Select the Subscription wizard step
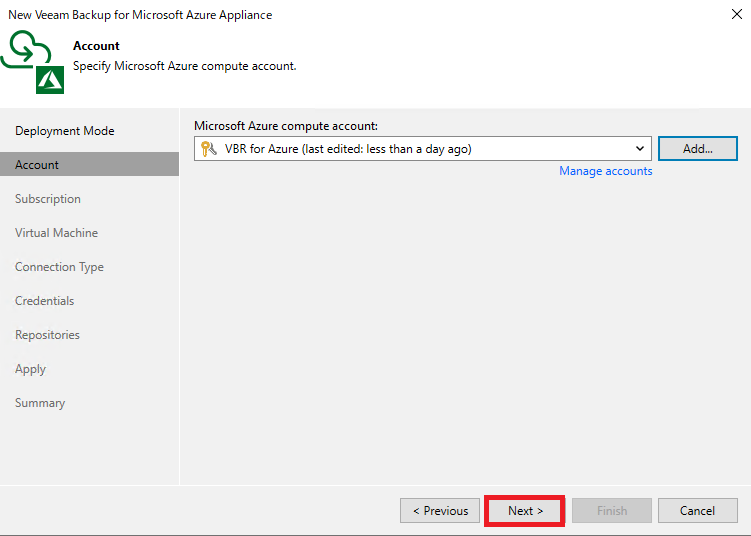 47,199
